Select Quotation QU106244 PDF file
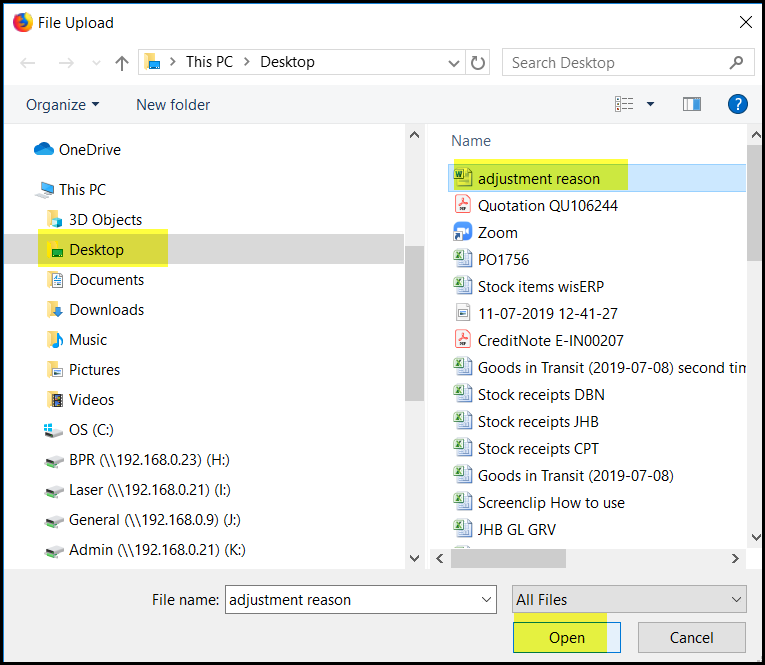765x665 pixels. click(x=547, y=205)
